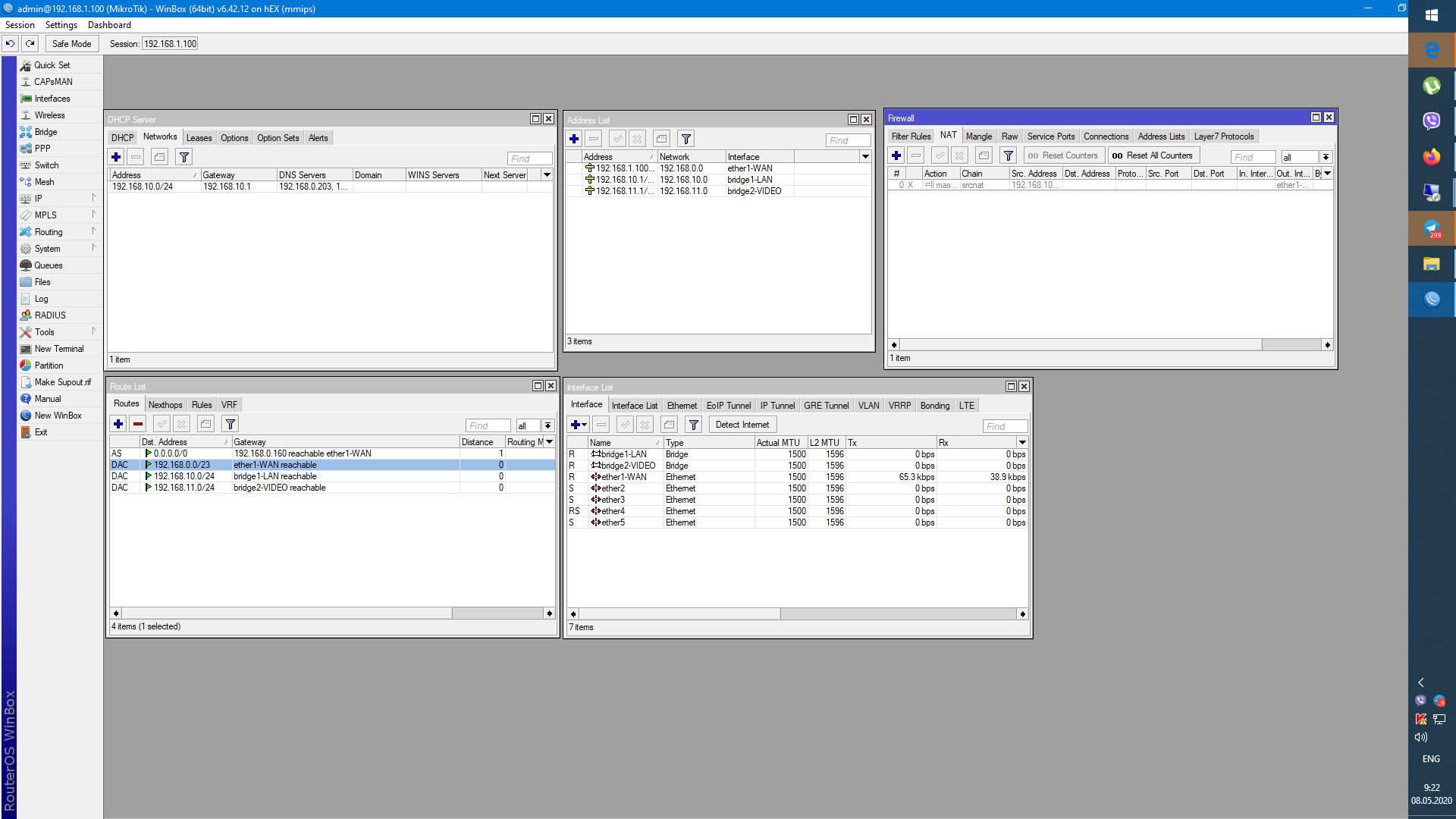Open Firefox from the Windows taskbar
Viewport: 1456px width, 819px height.
(x=1432, y=157)
